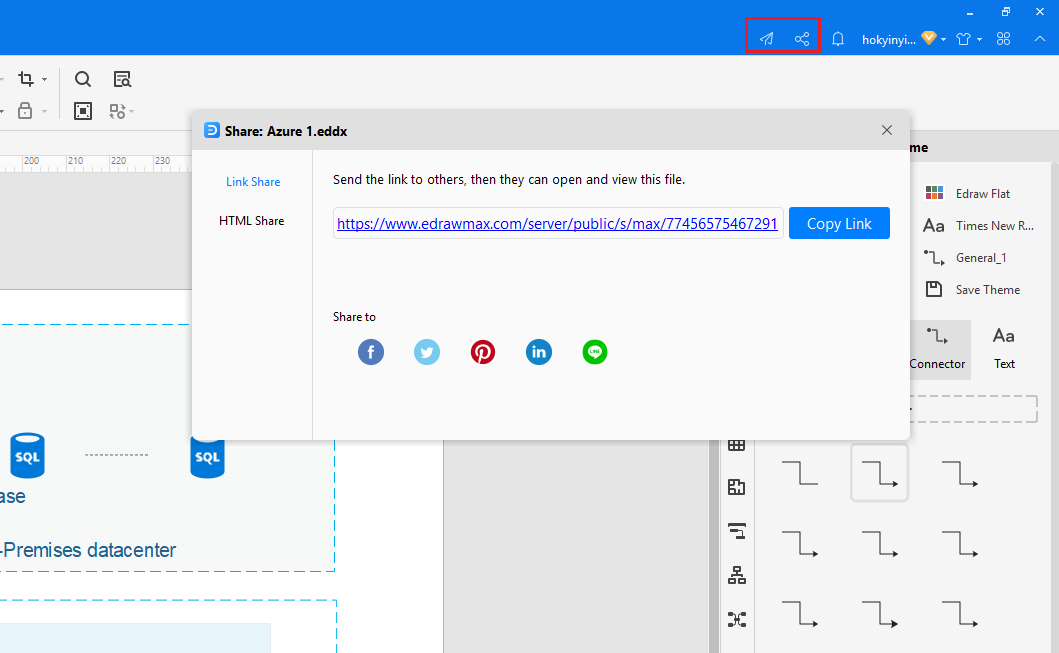Select the left SQL database shape on canvas
1059x653 pixels.
(x=28, y=455)
